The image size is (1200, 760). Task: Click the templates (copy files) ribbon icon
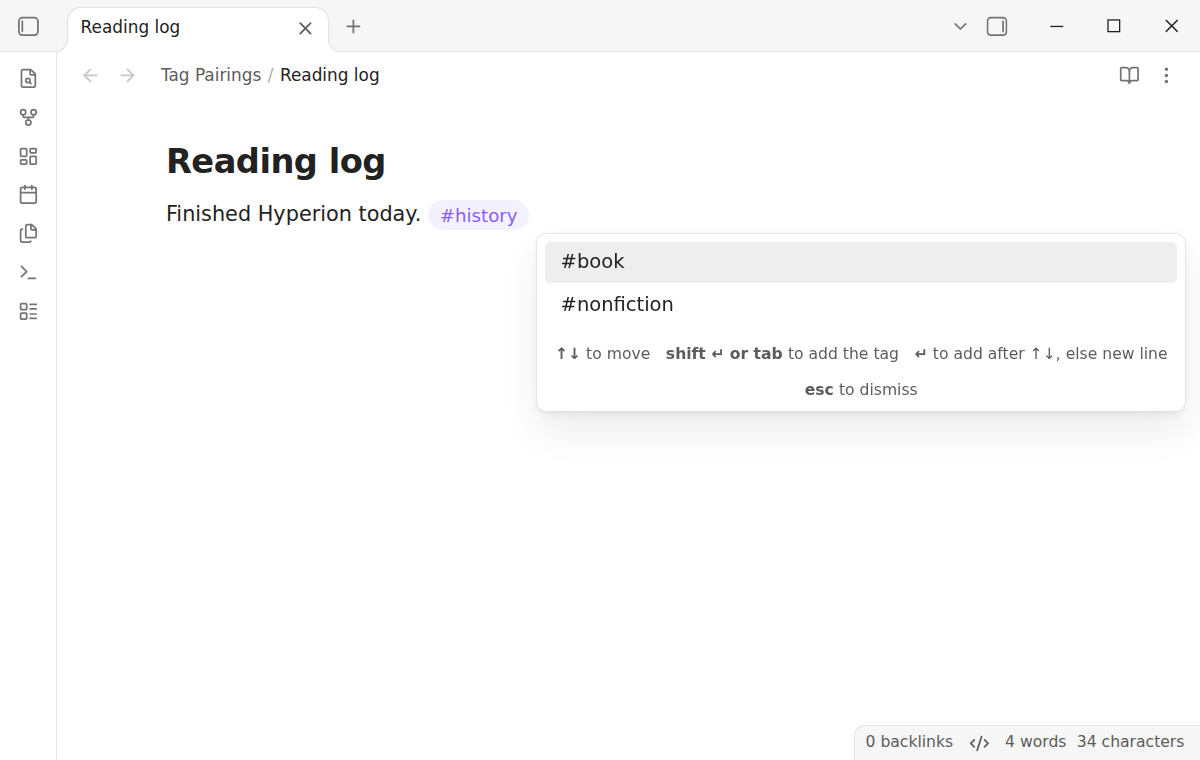tap(29, 233)
